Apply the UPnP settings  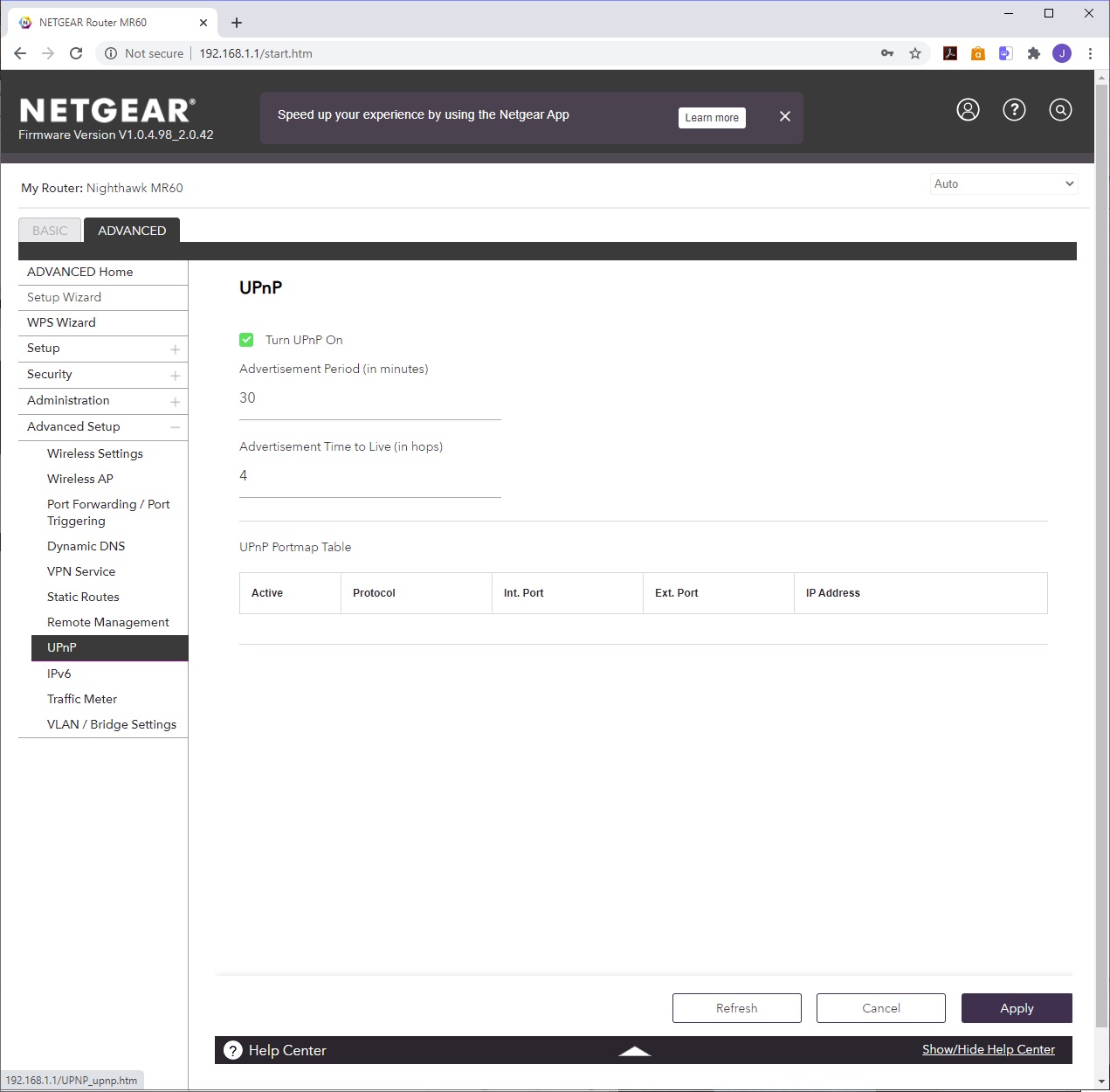coord(1017,1008)
